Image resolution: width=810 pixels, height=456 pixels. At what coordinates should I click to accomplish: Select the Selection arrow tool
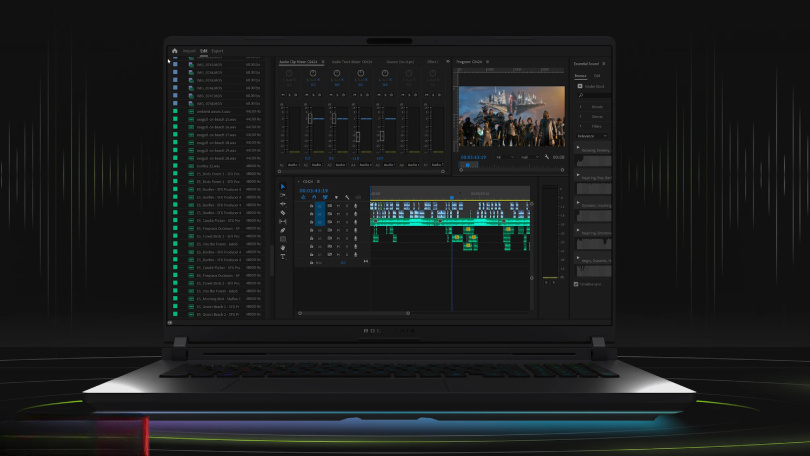(x=283, y=186)
